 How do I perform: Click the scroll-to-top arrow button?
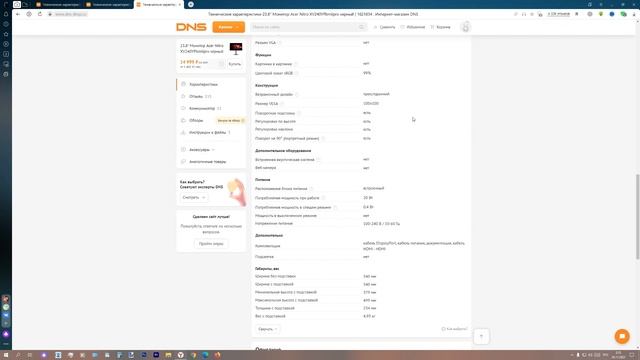(482, 336)
